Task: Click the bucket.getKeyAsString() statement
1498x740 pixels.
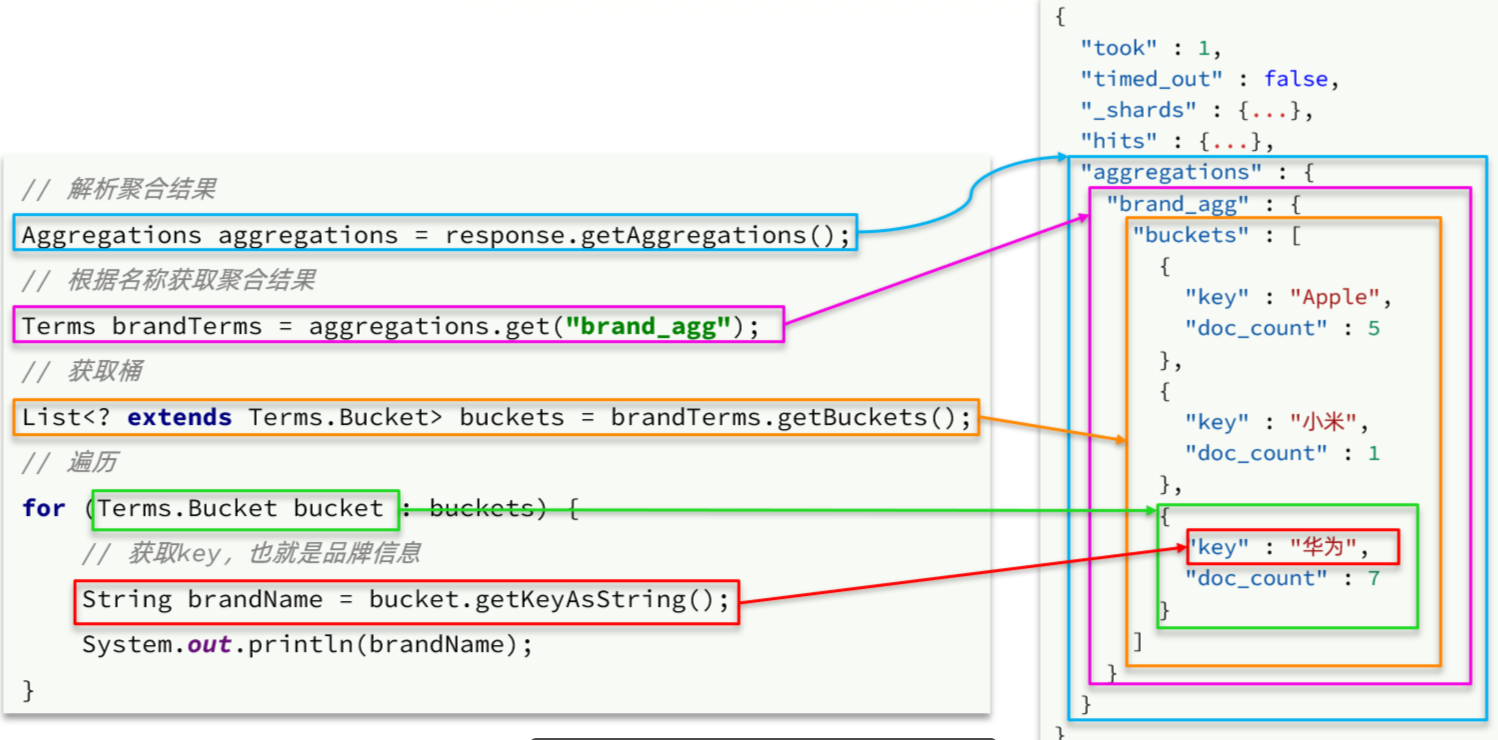Action: tap(406, 599)
